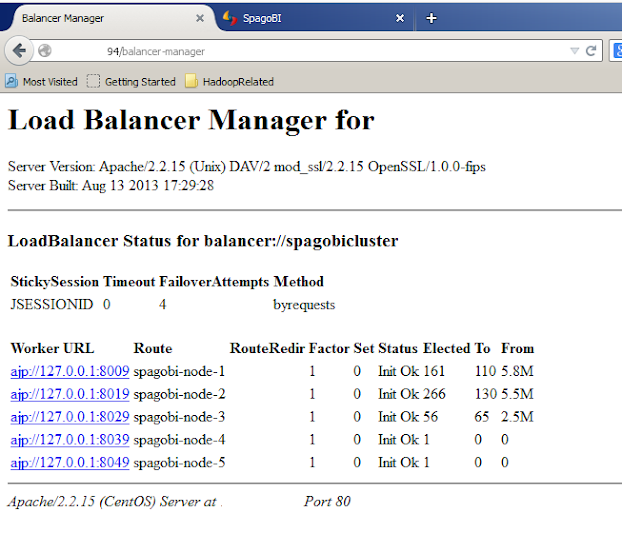Click the Port 80 footer text
The image size is (622, 533).
click(x=327, y=502)
